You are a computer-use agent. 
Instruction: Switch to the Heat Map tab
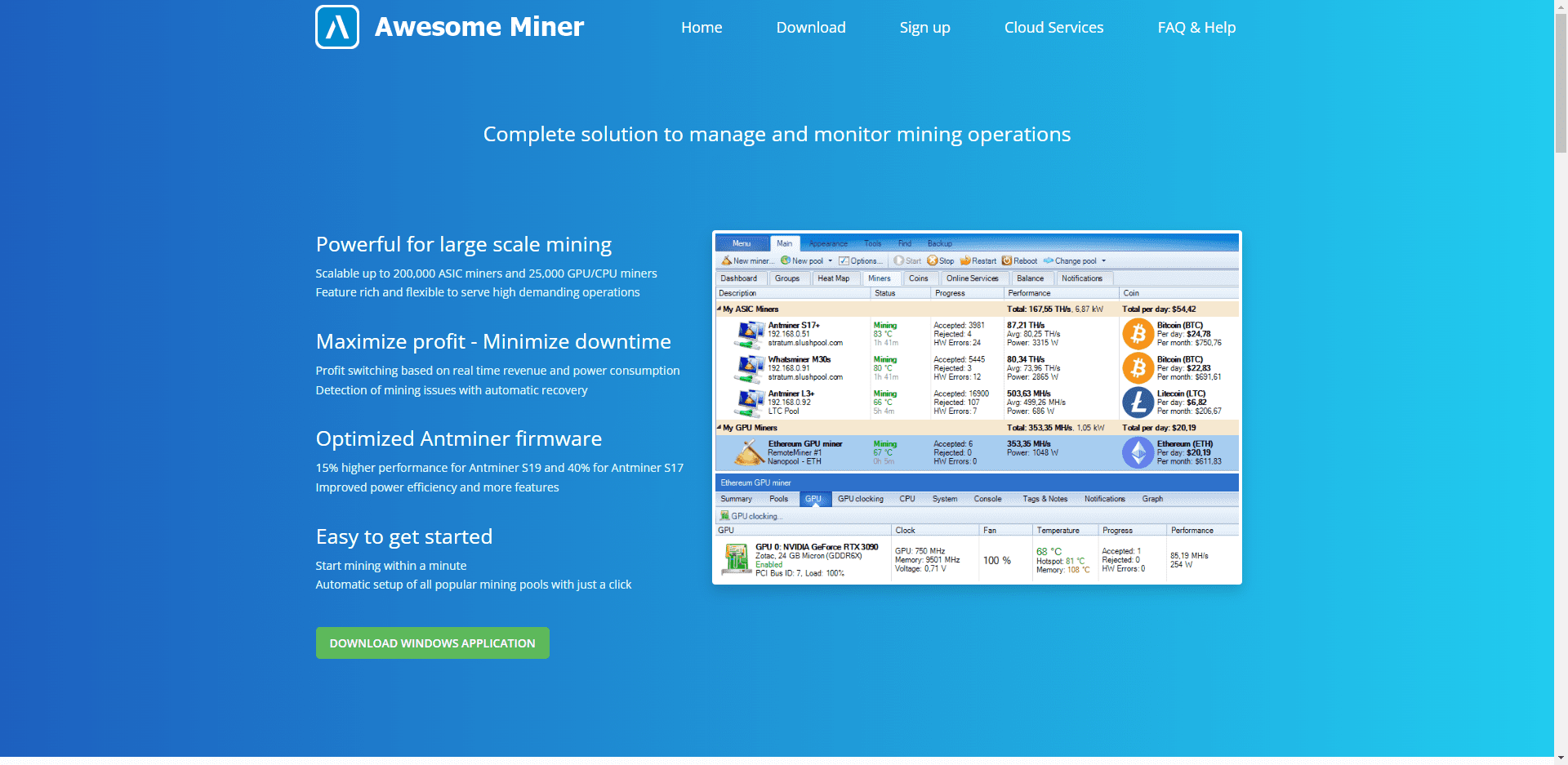[x=834, y=278]
